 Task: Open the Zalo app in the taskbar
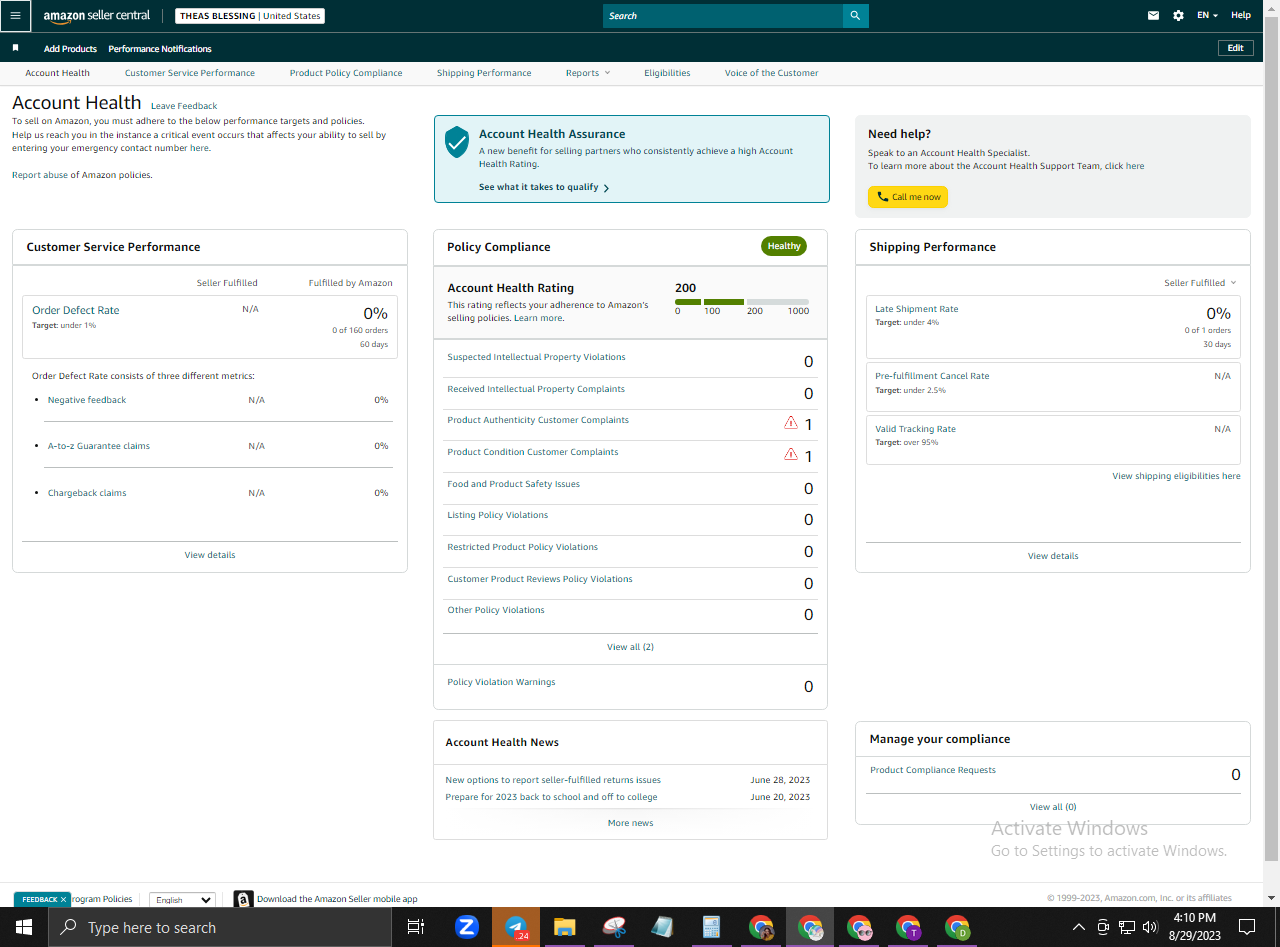coord(467,927)
